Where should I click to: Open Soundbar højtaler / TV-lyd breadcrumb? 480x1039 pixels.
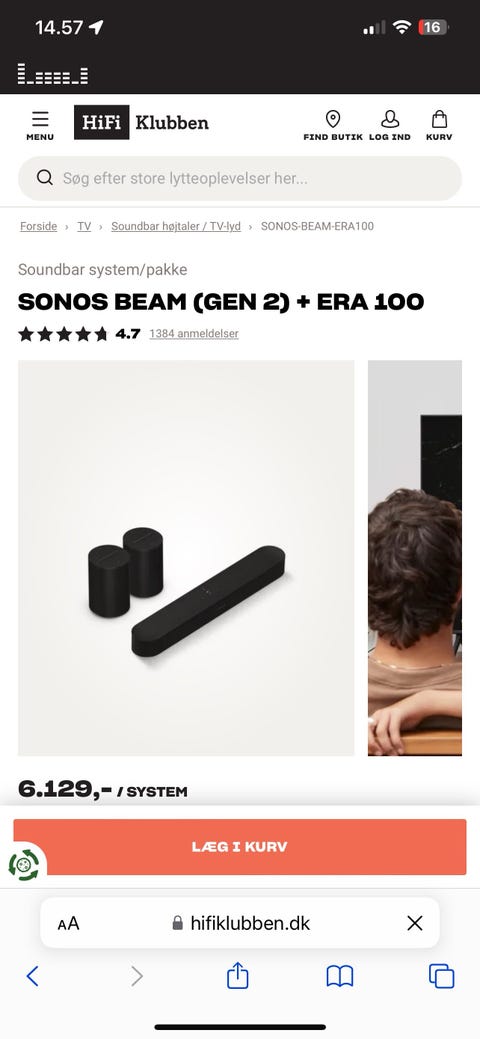pyautogui.click(x=176, y=227)
